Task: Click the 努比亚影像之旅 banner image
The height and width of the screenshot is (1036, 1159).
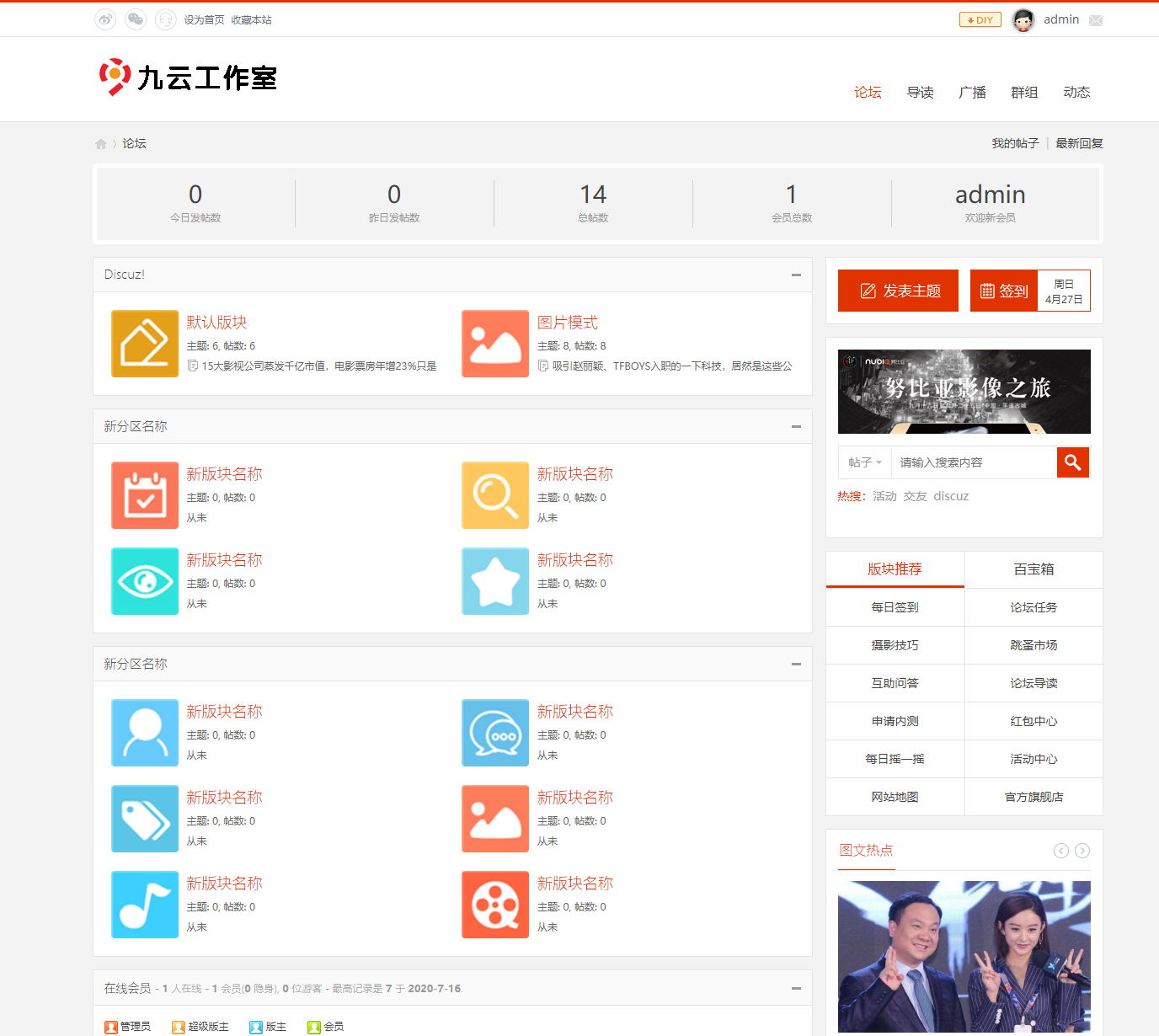Action: pyautogui.click(x=964, y=392)
